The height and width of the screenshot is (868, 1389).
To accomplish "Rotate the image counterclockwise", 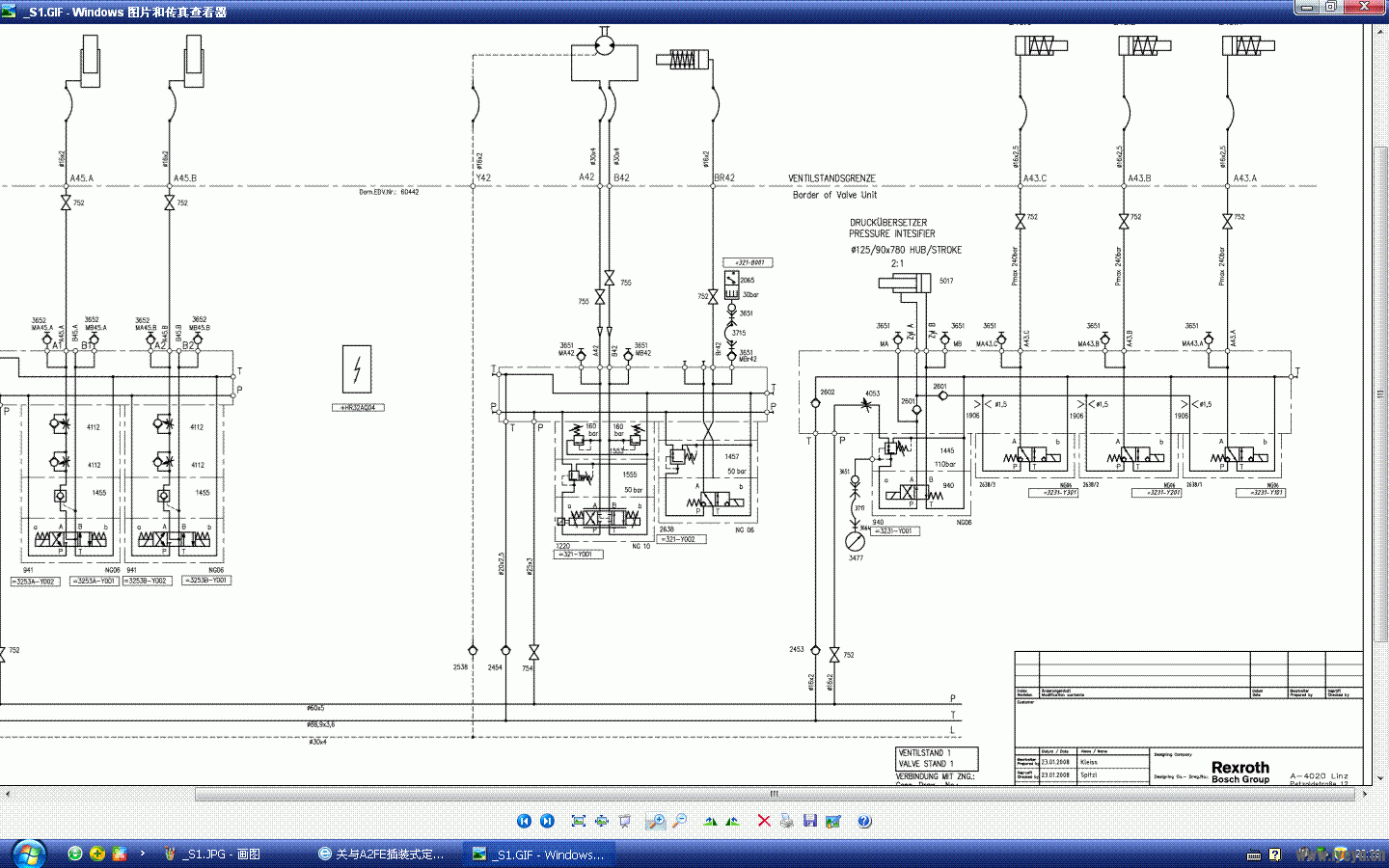I will click(x=733, y=821).
